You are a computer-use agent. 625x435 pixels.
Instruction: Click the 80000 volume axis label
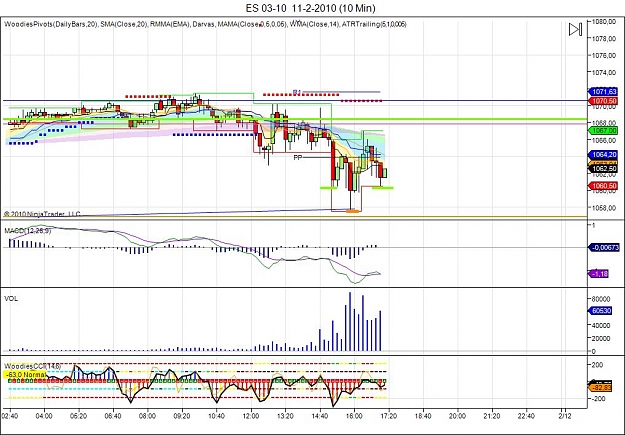601,299
